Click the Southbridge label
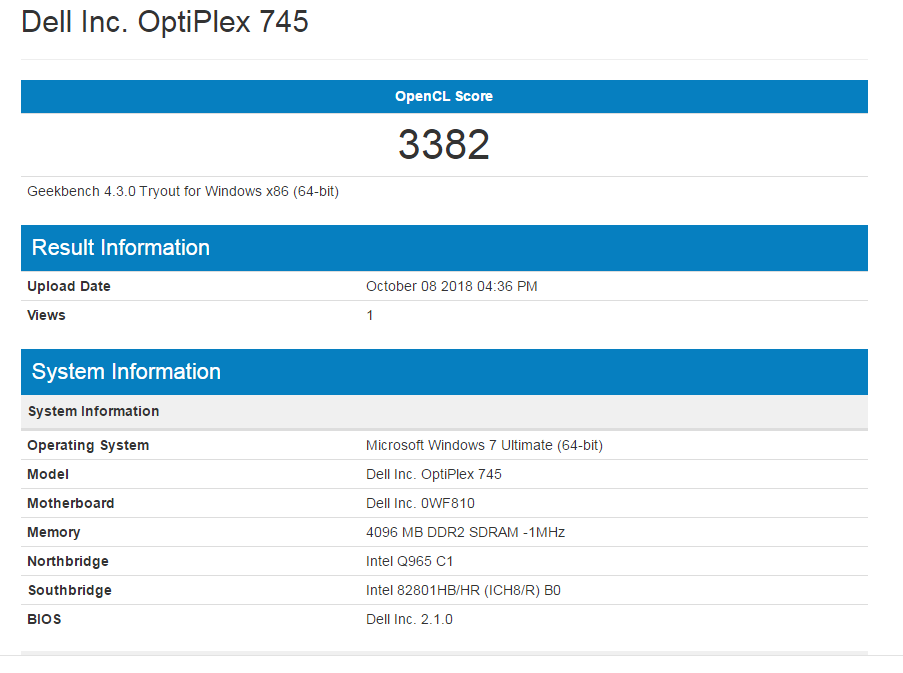Viewport: 903px width, 673px height. coord(70,591)
